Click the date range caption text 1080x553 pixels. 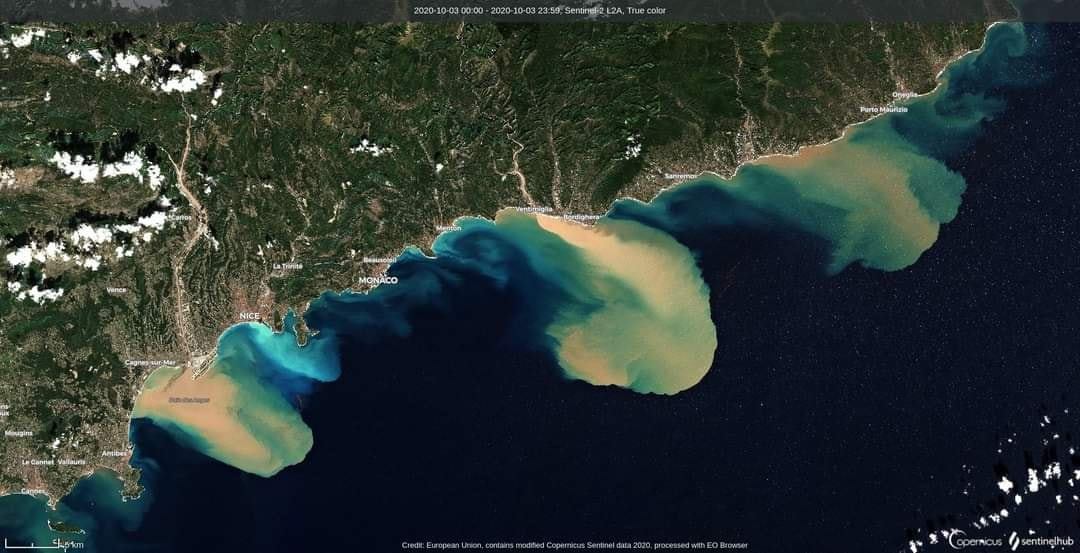[x=539, y=11]
